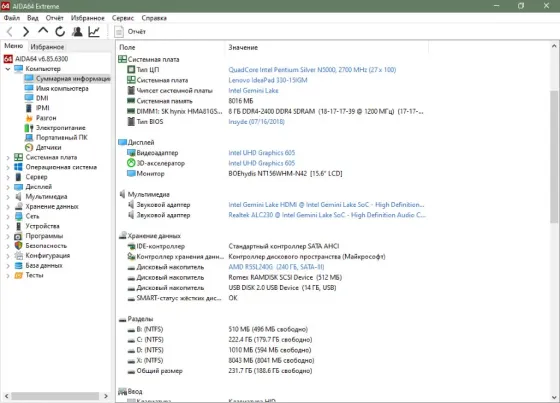Screen dimensions: 560x403
Task: Click the Back navigation arrow
Action: [10, 32]
